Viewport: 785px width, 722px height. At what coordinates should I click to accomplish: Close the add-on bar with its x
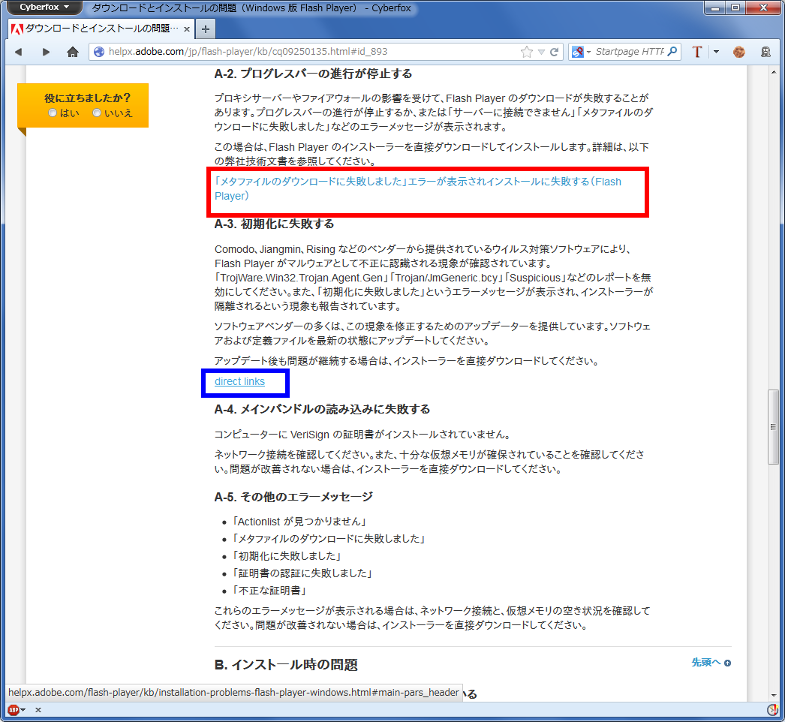click(x=38, y=709)
